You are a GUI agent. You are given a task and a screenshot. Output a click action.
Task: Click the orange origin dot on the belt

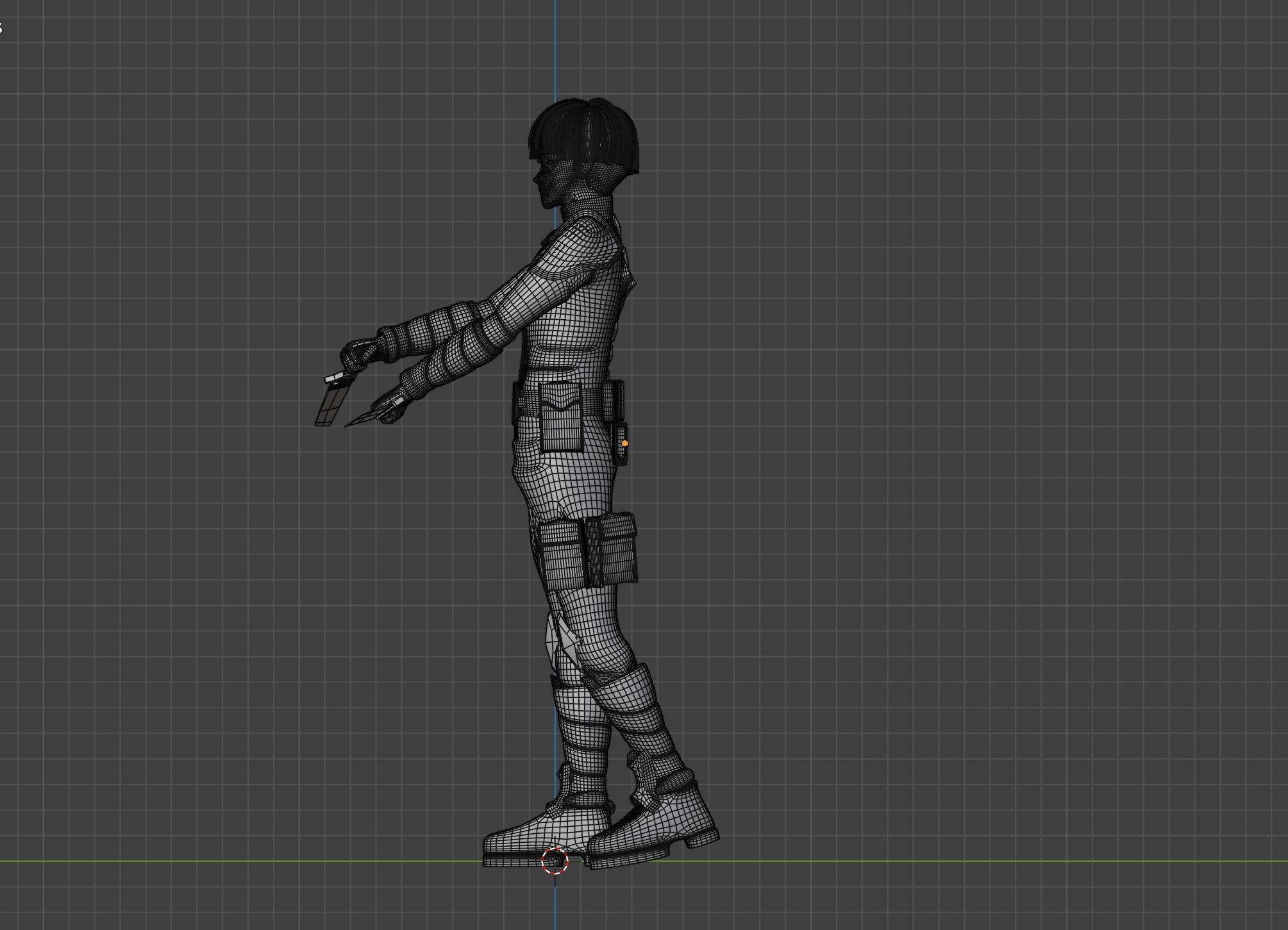[624, 443]
